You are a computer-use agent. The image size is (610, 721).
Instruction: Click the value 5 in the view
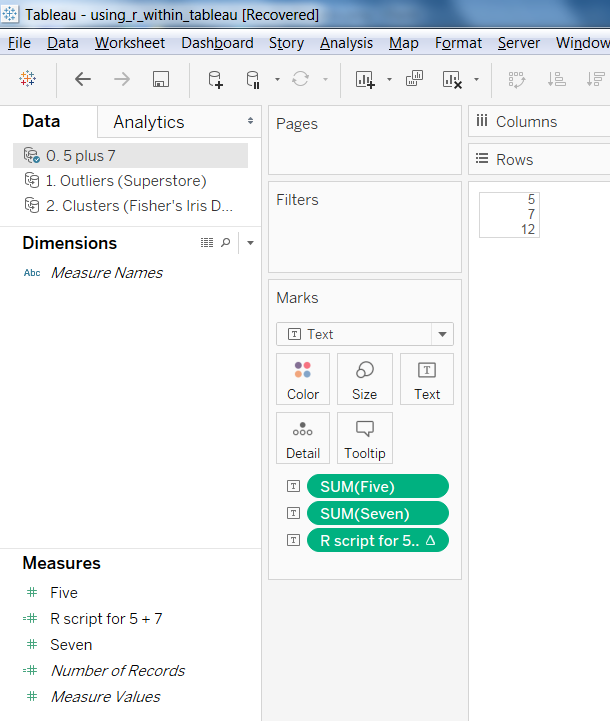[x=531, y=199]
